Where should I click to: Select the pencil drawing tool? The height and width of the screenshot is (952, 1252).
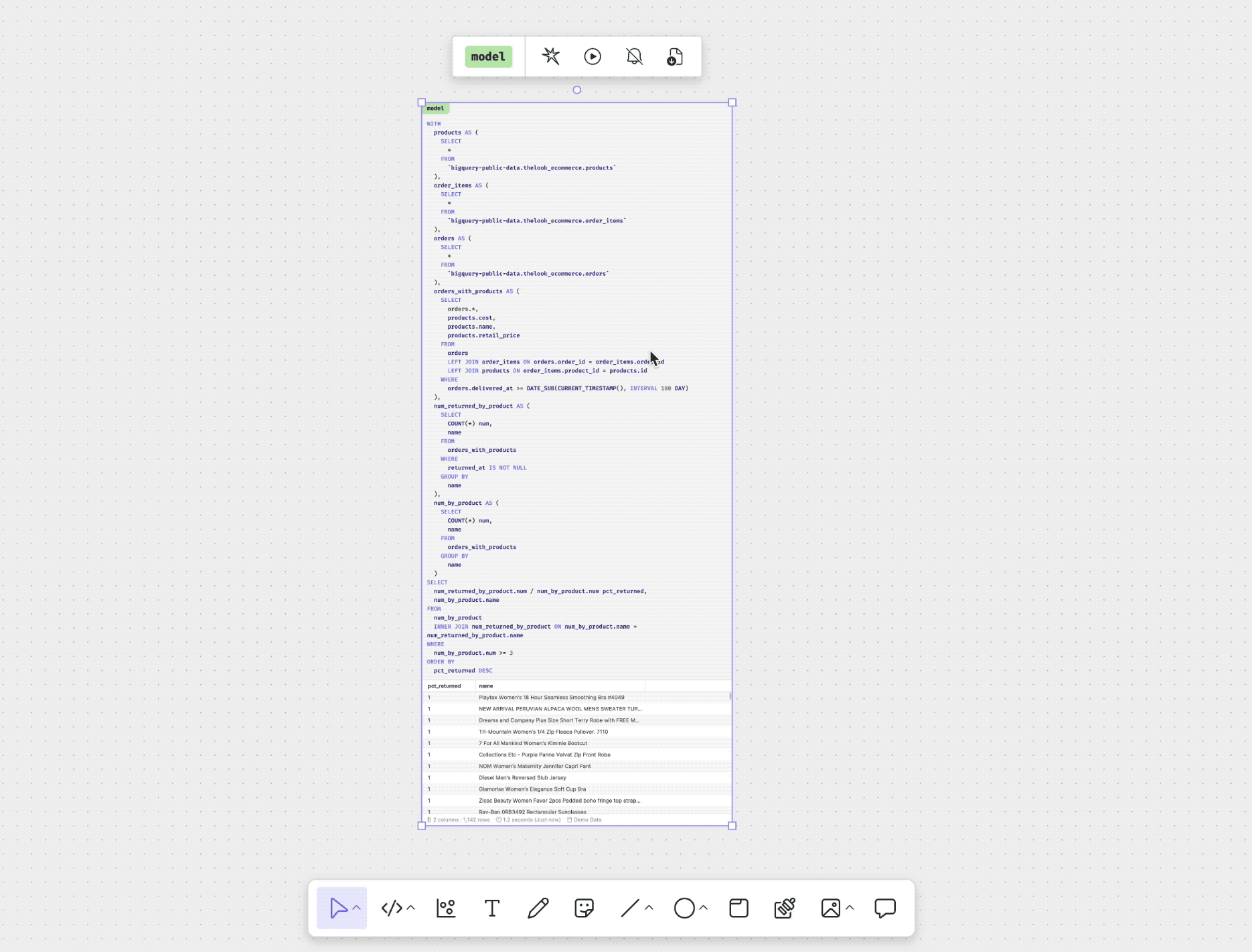tap(538, 908)
